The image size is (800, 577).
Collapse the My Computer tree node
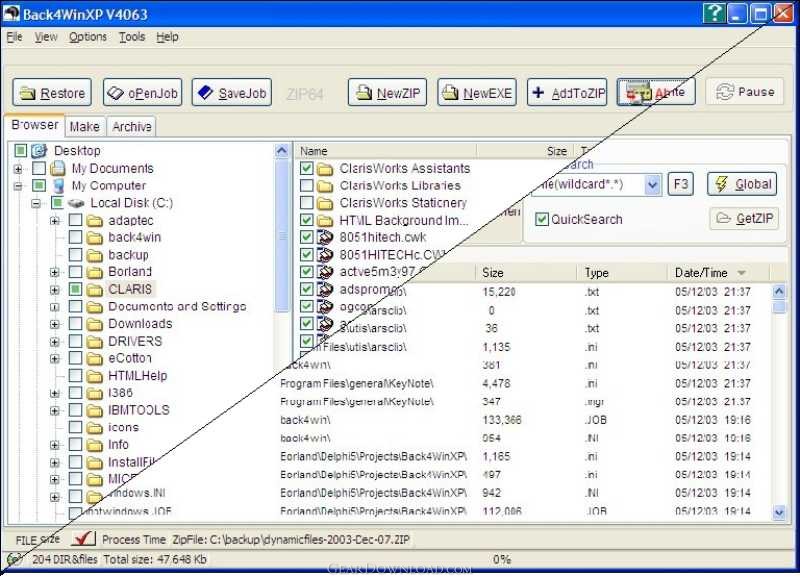coord(18,186)
